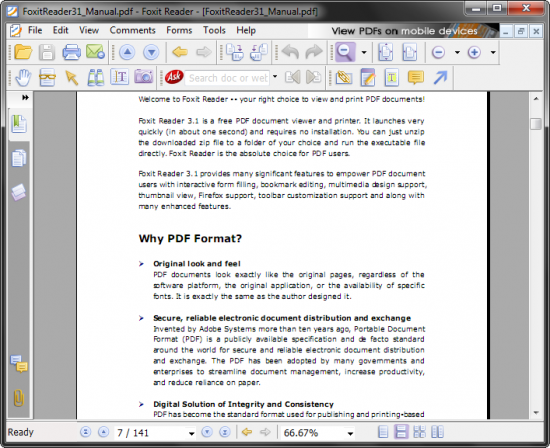
Task: Open the Edit menu
Action: (x=60, y=31)
